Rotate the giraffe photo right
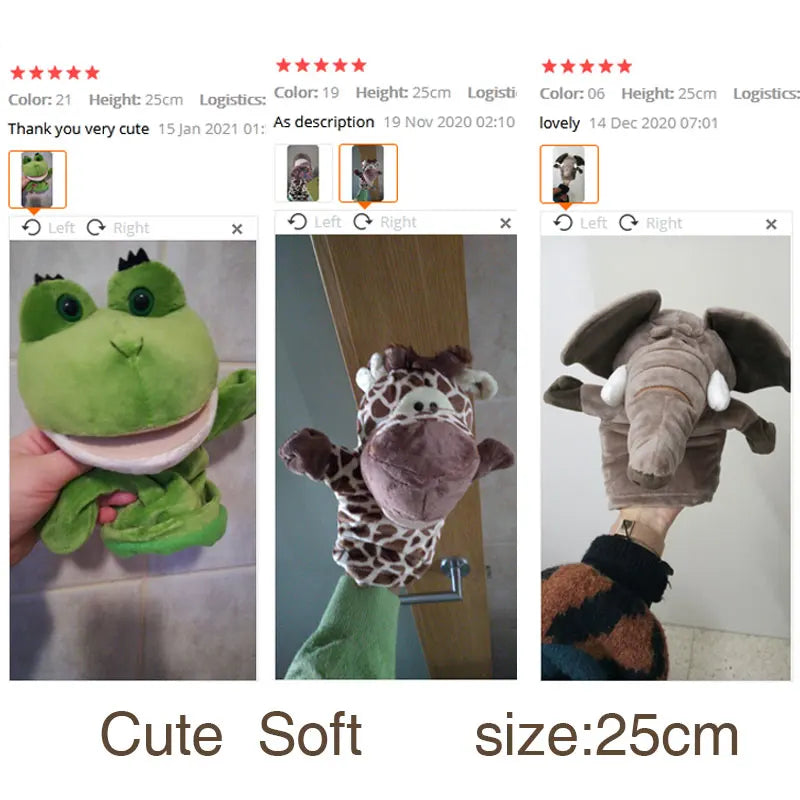 pos(385,222)
